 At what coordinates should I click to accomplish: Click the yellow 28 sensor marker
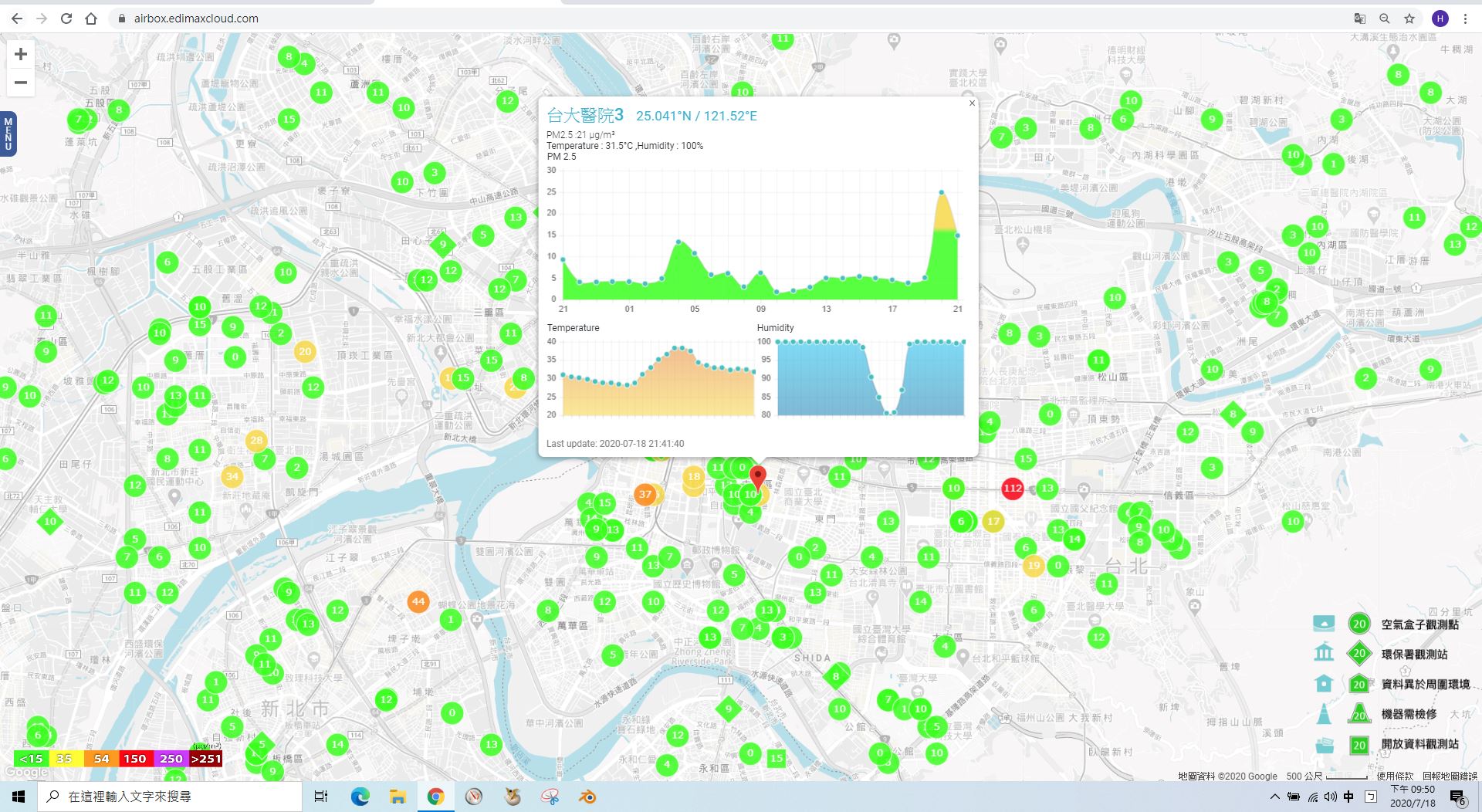(256, 441)
